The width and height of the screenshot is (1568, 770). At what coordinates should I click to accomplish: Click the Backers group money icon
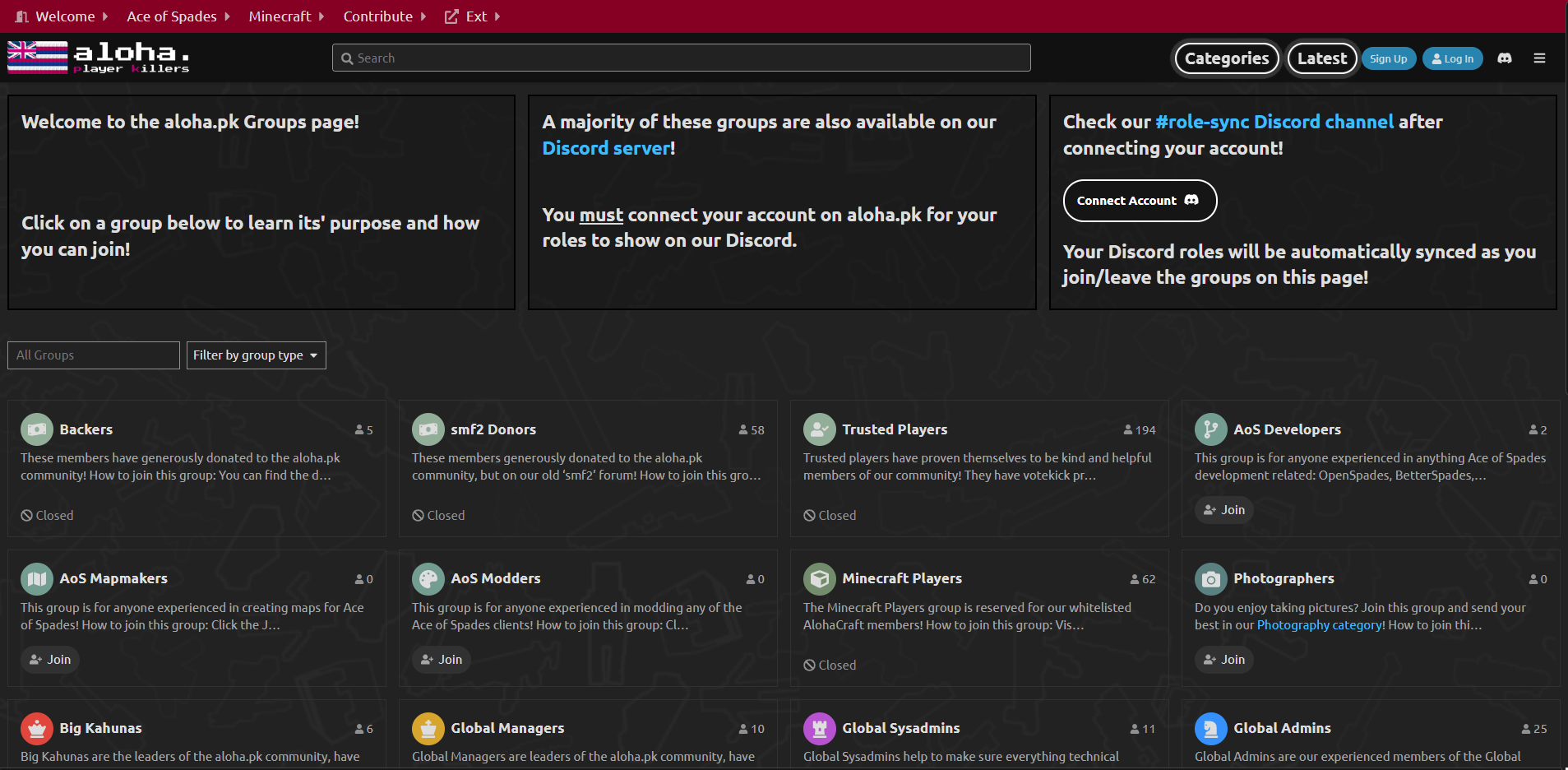(x=36, y=429)
